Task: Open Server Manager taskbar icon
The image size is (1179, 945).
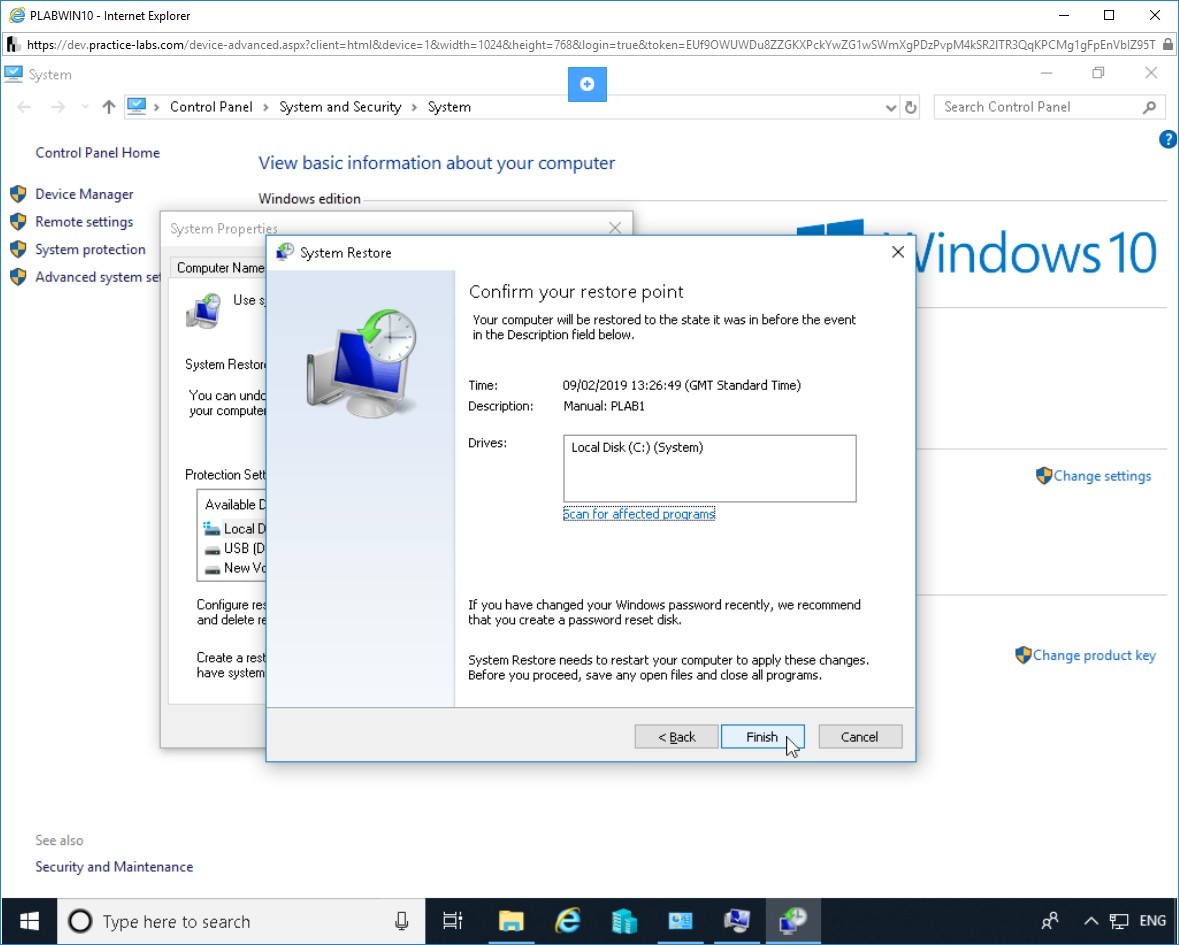Action: click(624, 921)
